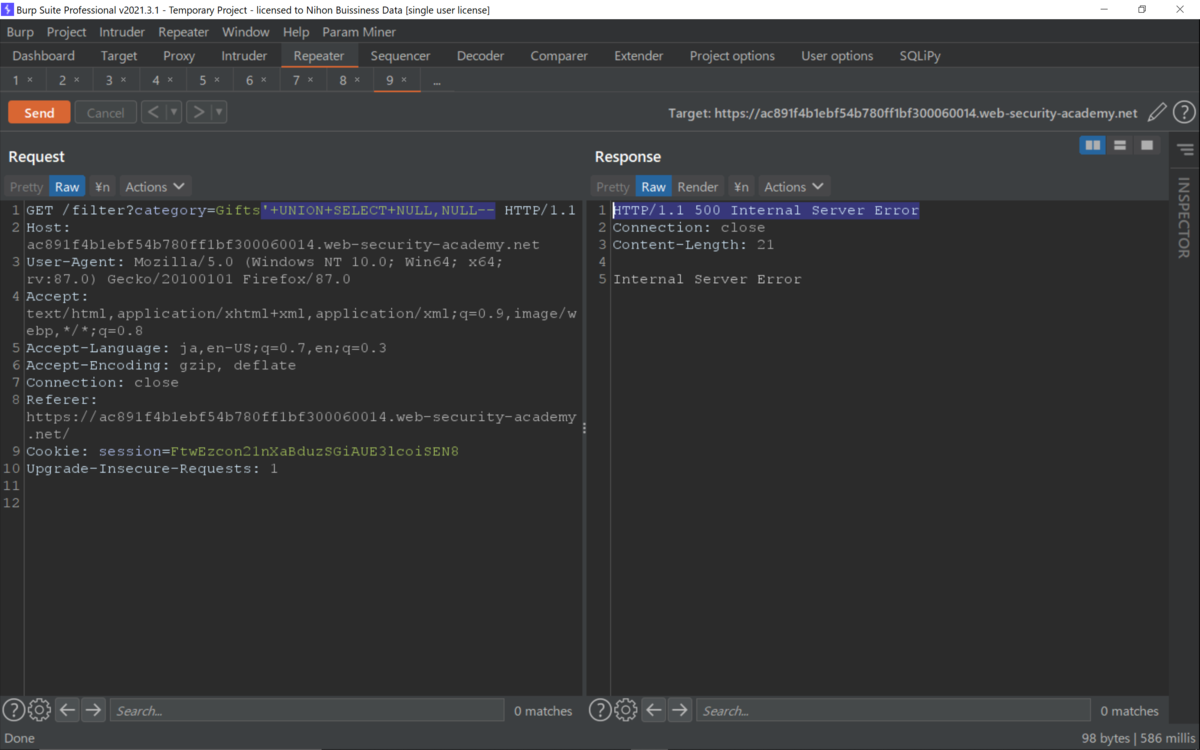This screenshot has width=1200, height=750.
Task: Edit target with the pencil icon
Action: coord(1157,113)
